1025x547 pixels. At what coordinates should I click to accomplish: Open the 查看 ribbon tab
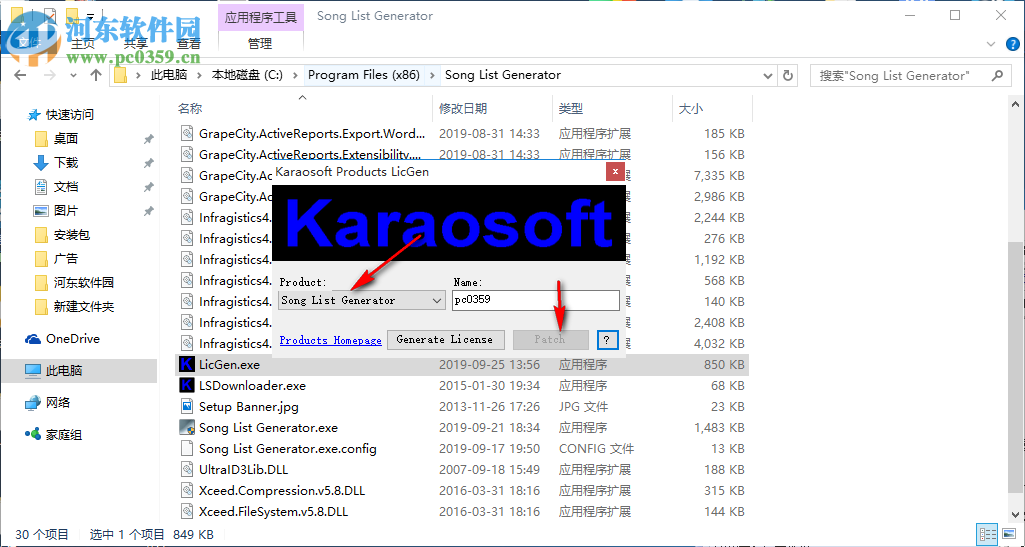pyautogui.click(x=189, y=44)
